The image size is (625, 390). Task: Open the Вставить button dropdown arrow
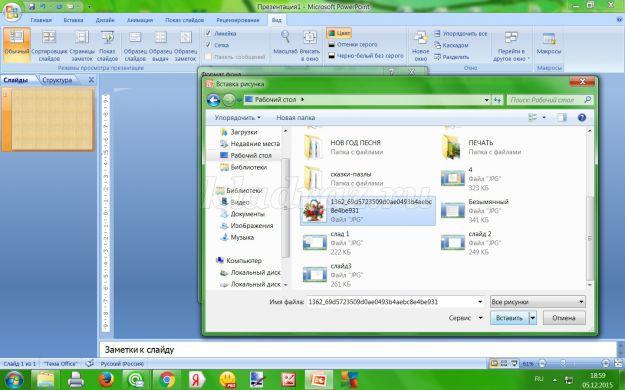533,318
